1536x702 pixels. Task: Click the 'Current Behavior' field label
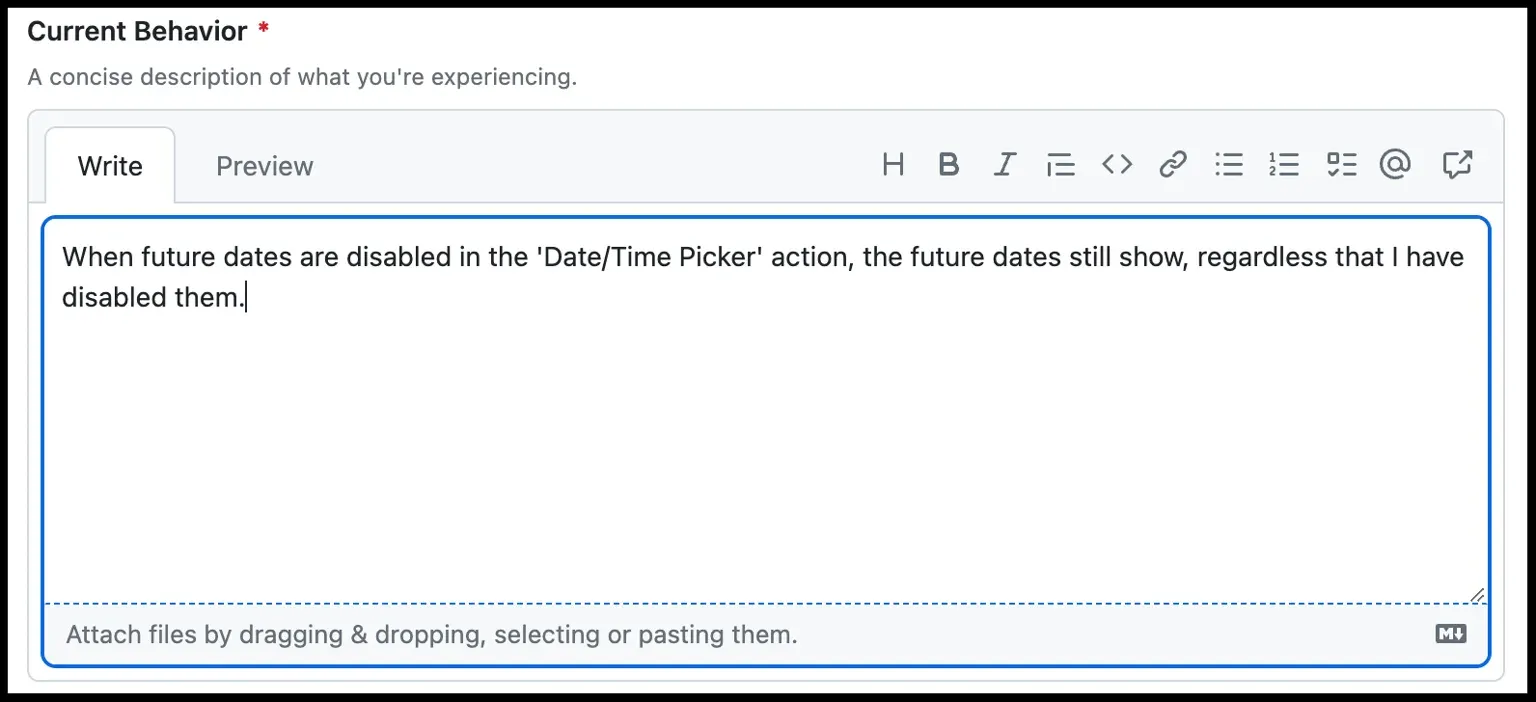pyautogui.click(x=137, y=31)
